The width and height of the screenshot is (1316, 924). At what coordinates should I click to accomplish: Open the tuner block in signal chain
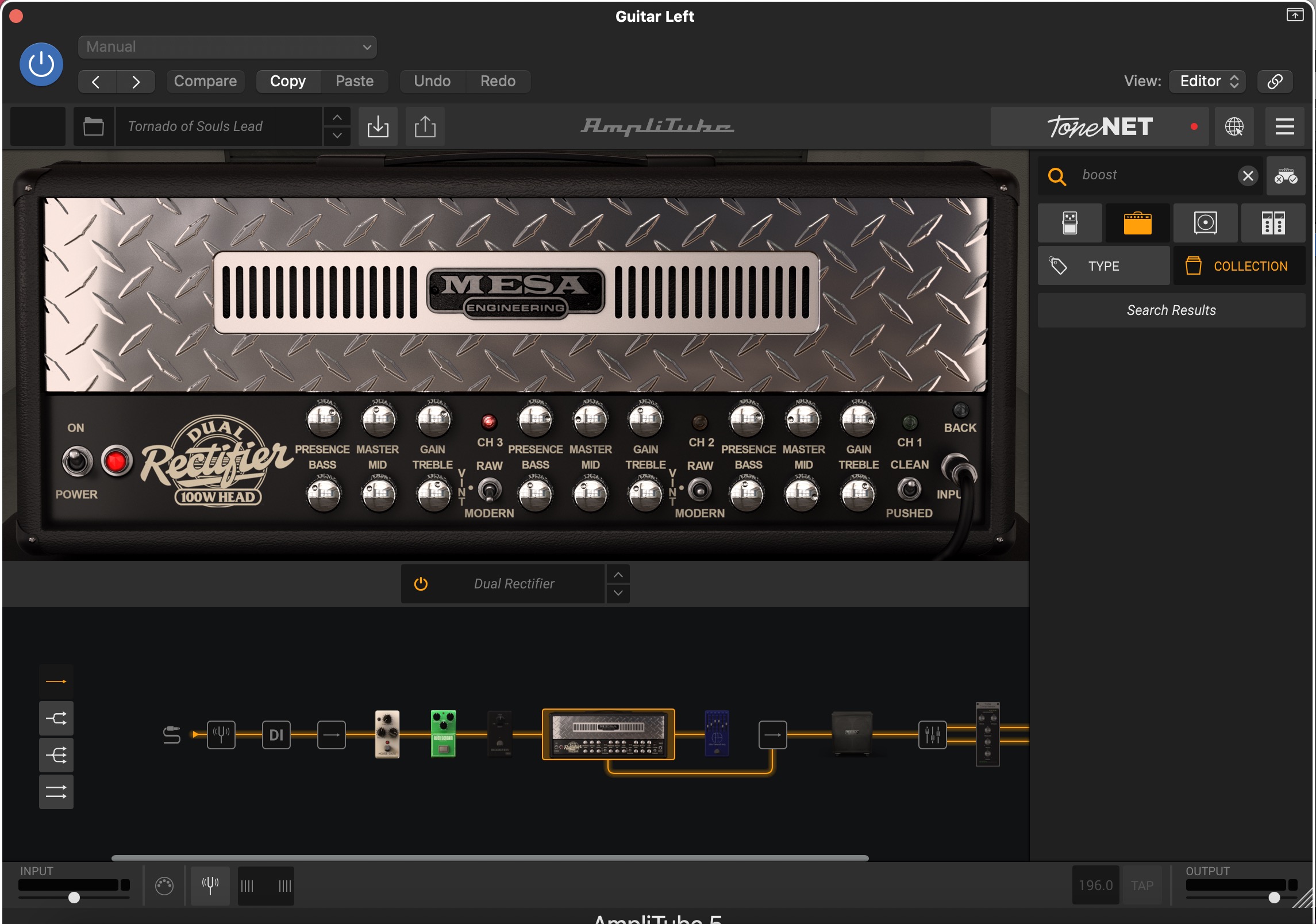[221, 734]
